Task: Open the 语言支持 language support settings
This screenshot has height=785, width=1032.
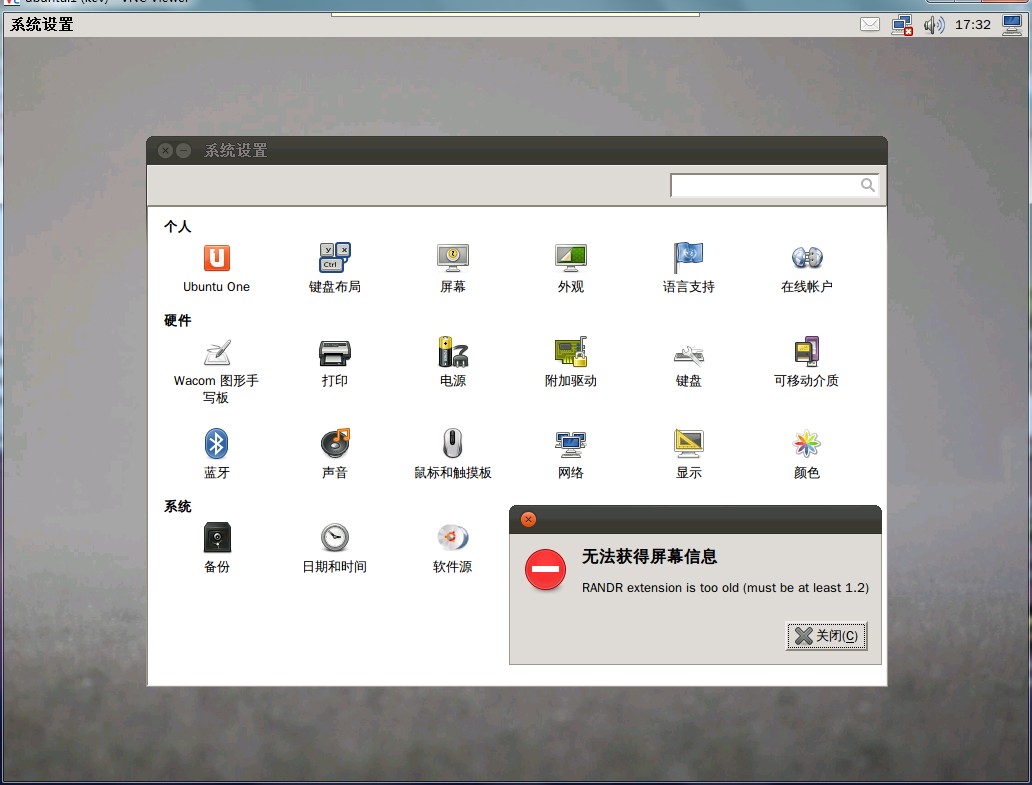Action: (688, 268)
